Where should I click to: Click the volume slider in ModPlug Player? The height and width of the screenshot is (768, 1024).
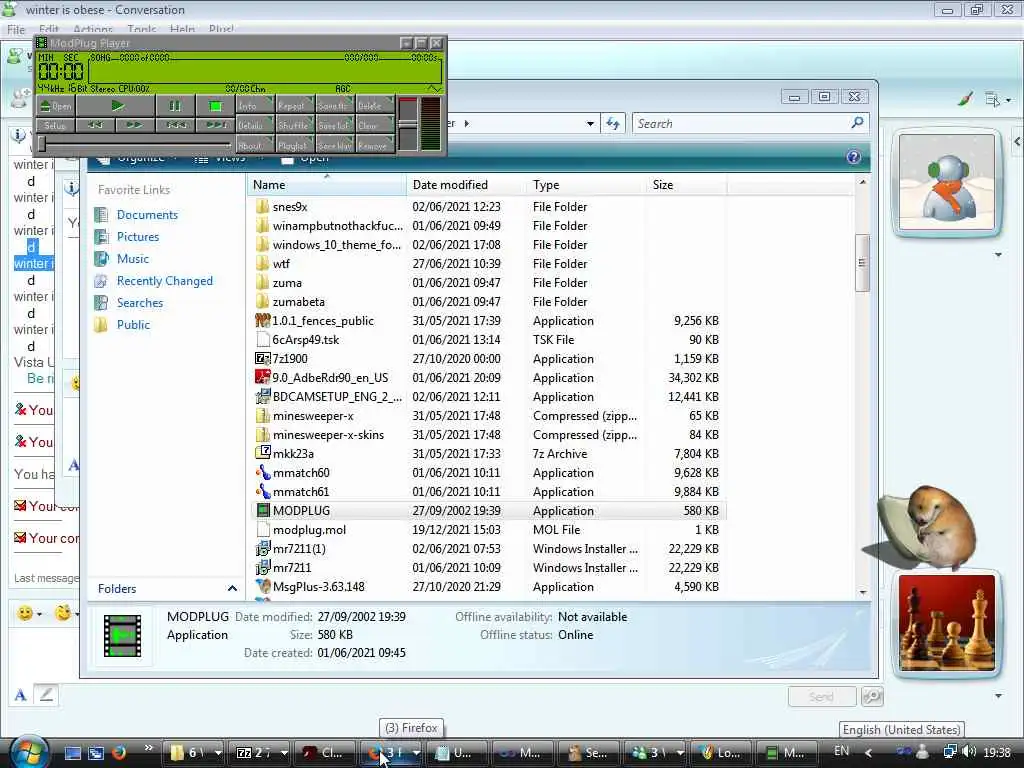[x=408, y=124]
